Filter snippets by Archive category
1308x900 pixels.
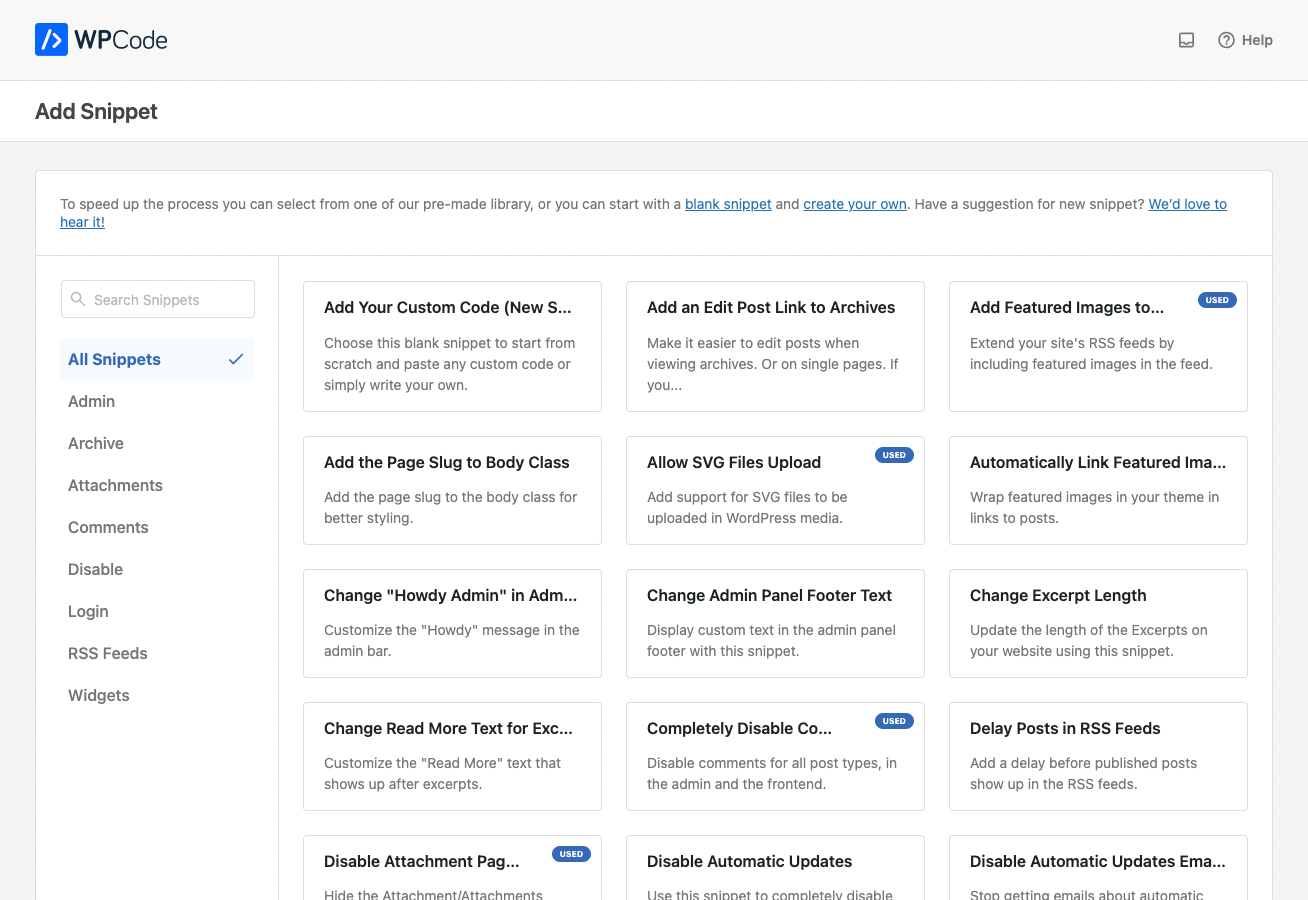tap(96, 443)
